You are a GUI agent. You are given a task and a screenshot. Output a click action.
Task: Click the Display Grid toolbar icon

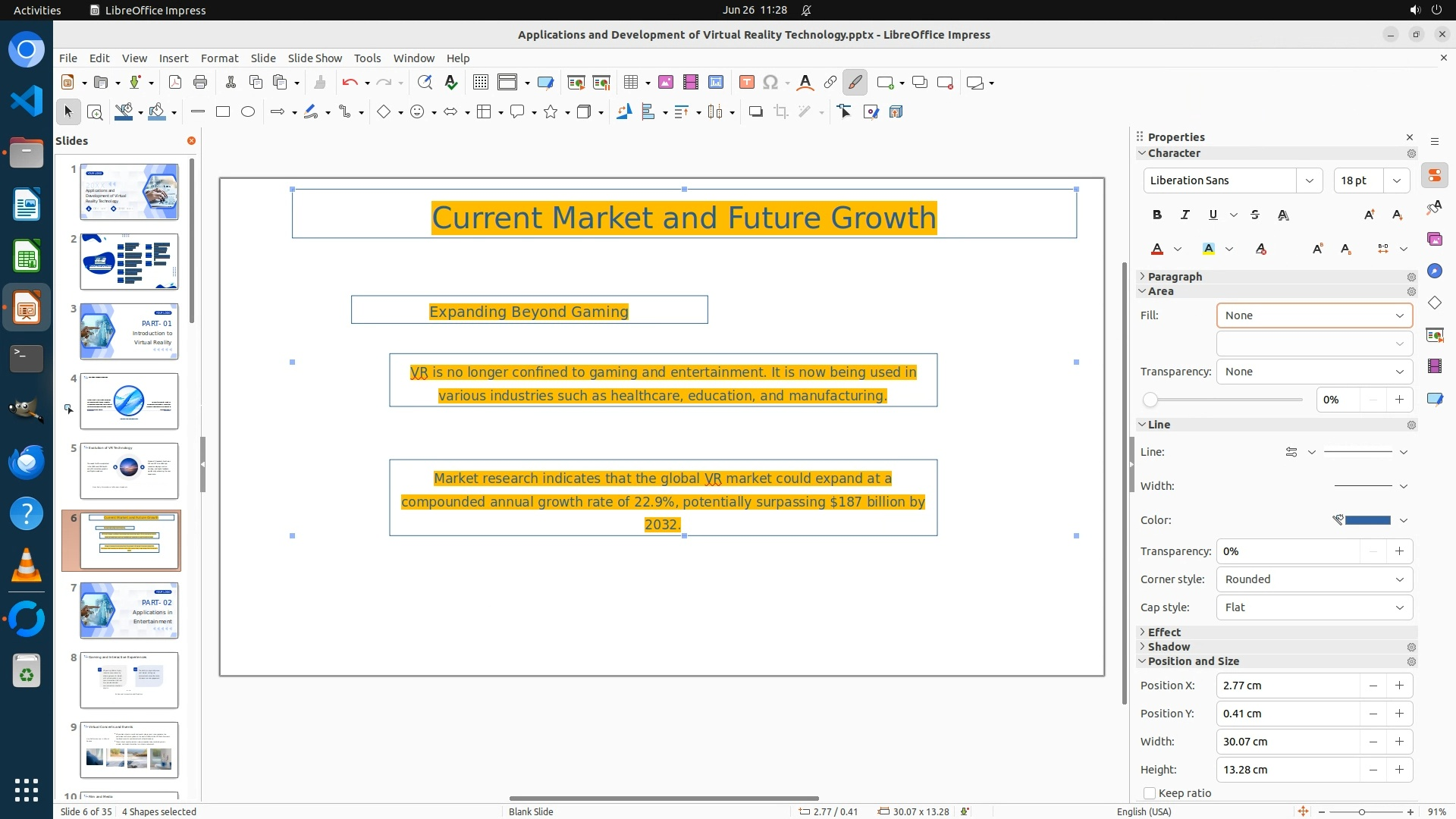(480, 83)
